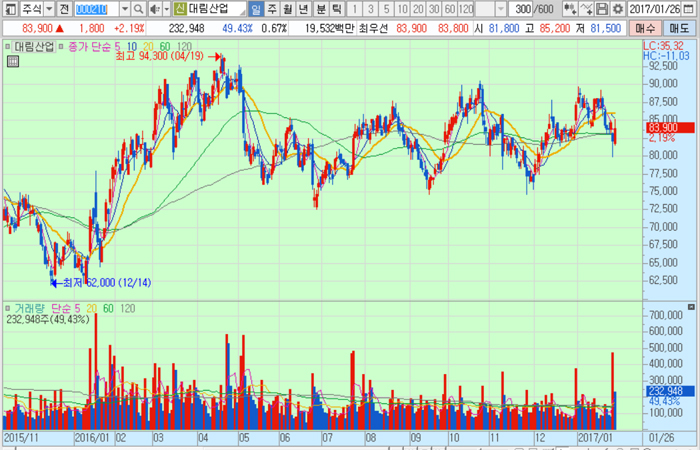Switch chart to monthly (월) period
The width and height of the screenshot is (700, 450).
pos(289,9)
